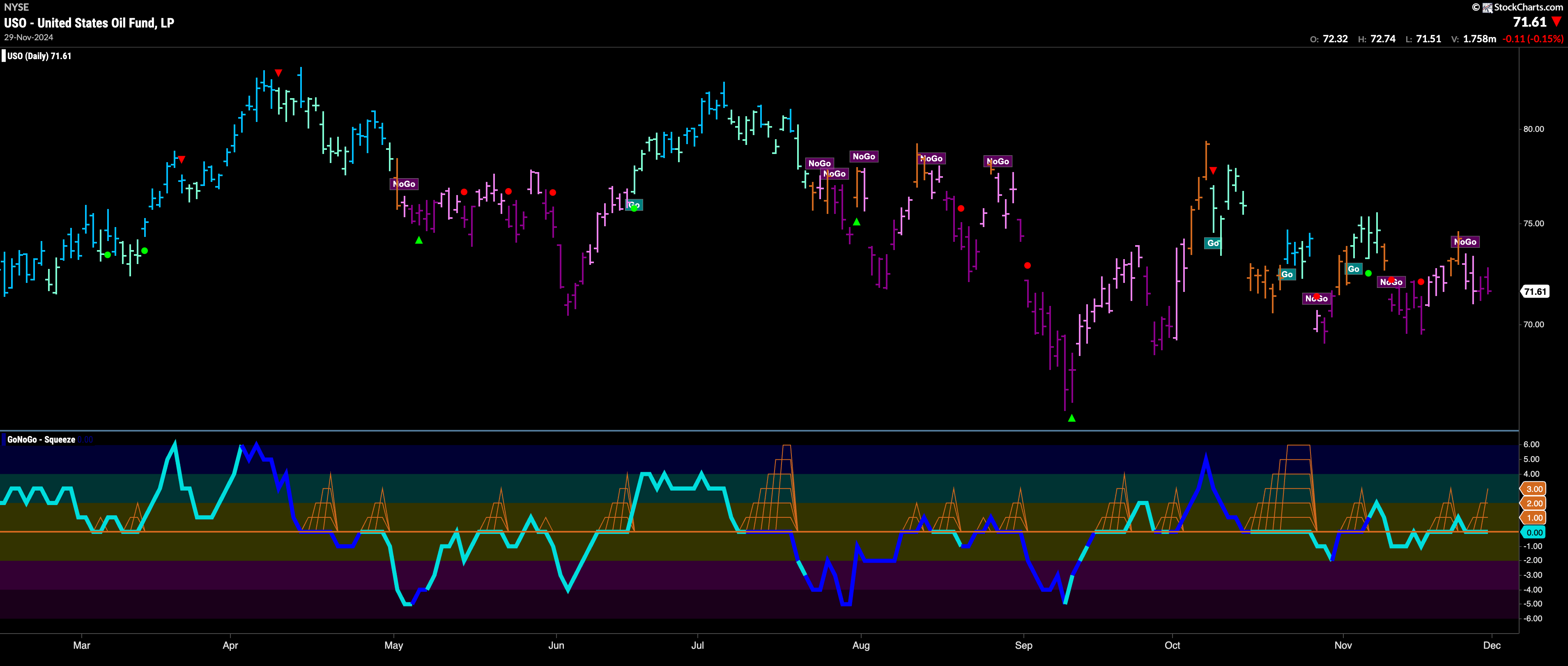Click the Nov label on time axis

point(1343,645)
